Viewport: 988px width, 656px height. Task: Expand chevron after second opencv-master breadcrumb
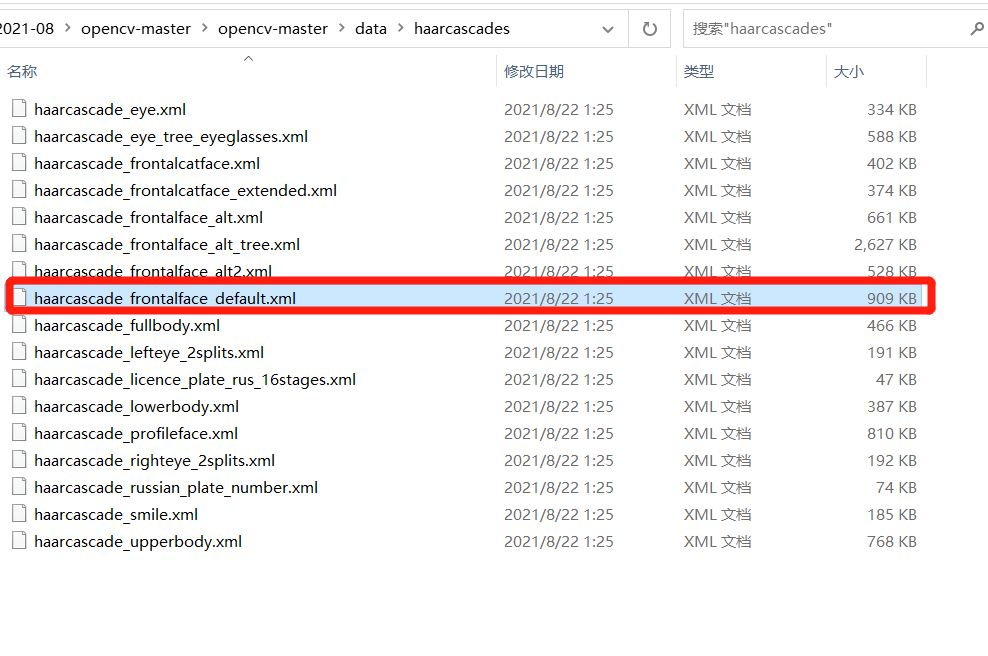342,28
